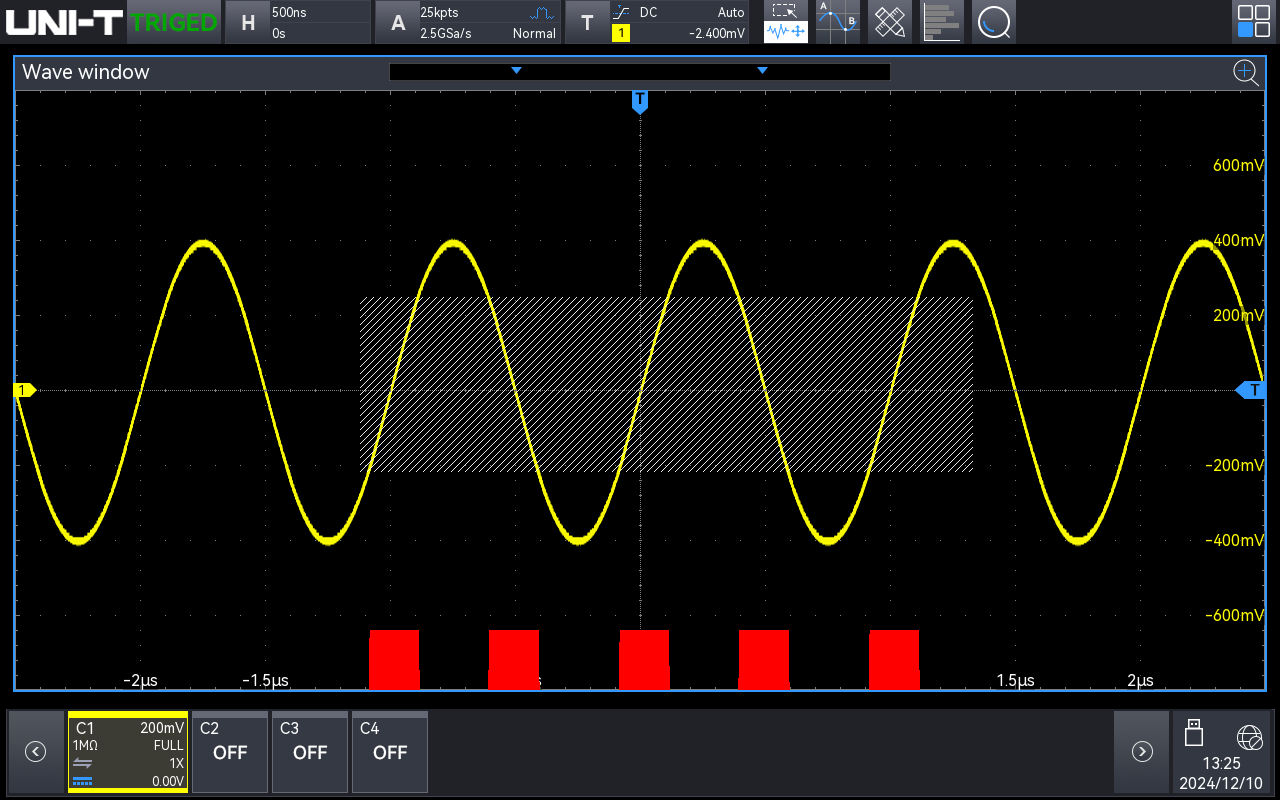
Task: Open the network globe icon
Action: [x=1249, y=738]
